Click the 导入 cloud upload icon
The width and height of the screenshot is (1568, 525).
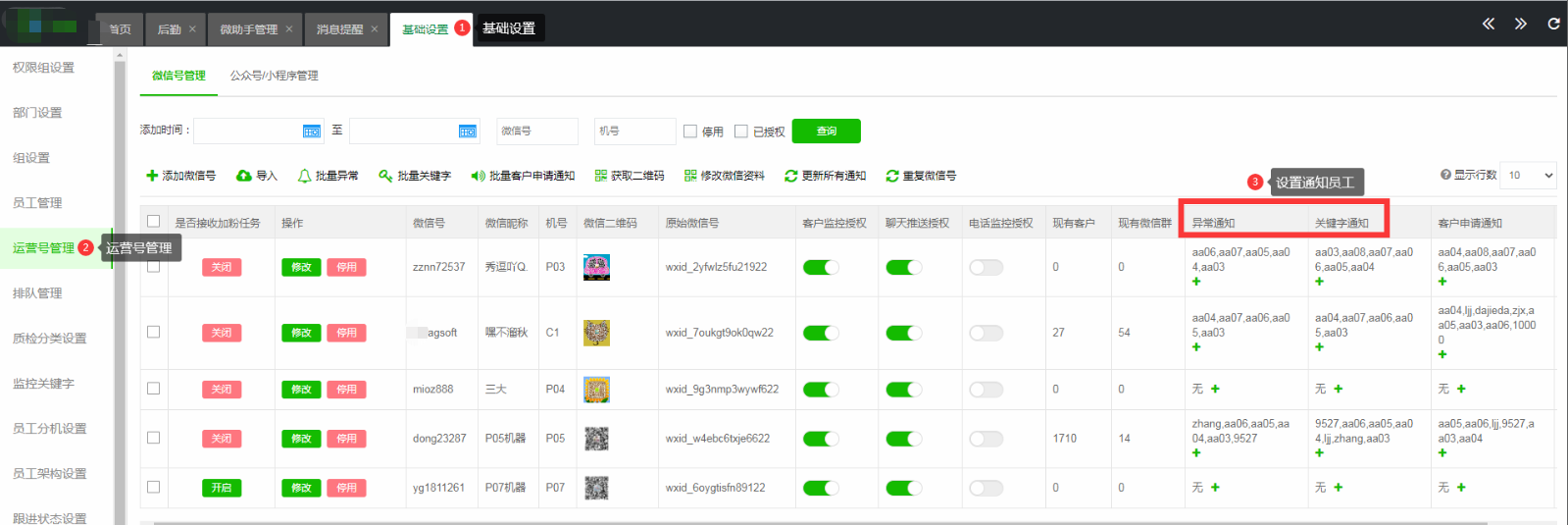[x=244, y=176]
